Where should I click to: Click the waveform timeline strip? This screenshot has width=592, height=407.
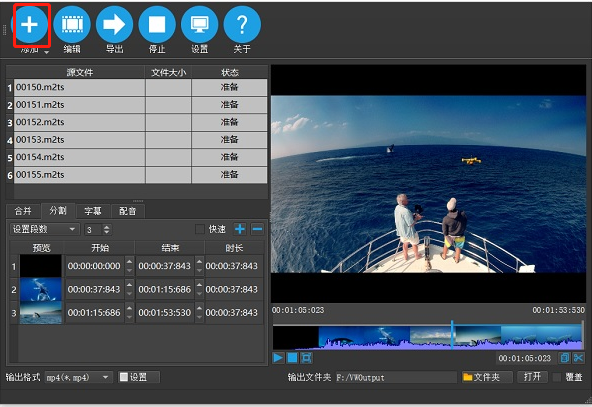click(x=427, y=338)
